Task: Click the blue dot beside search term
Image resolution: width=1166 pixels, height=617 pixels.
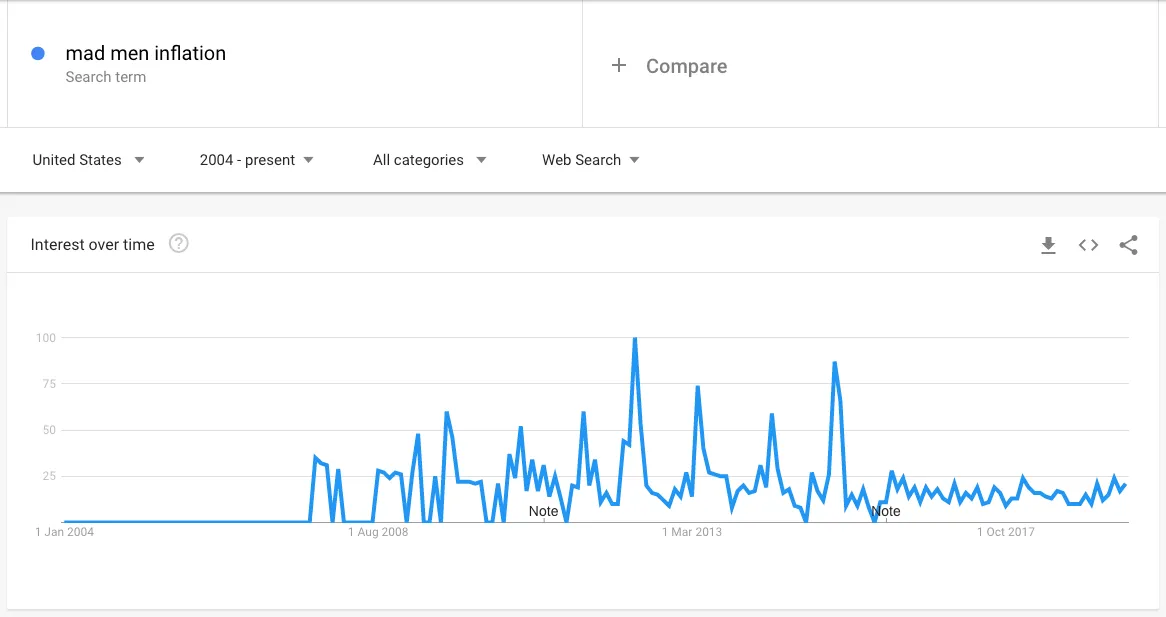Action: (38, 54)
